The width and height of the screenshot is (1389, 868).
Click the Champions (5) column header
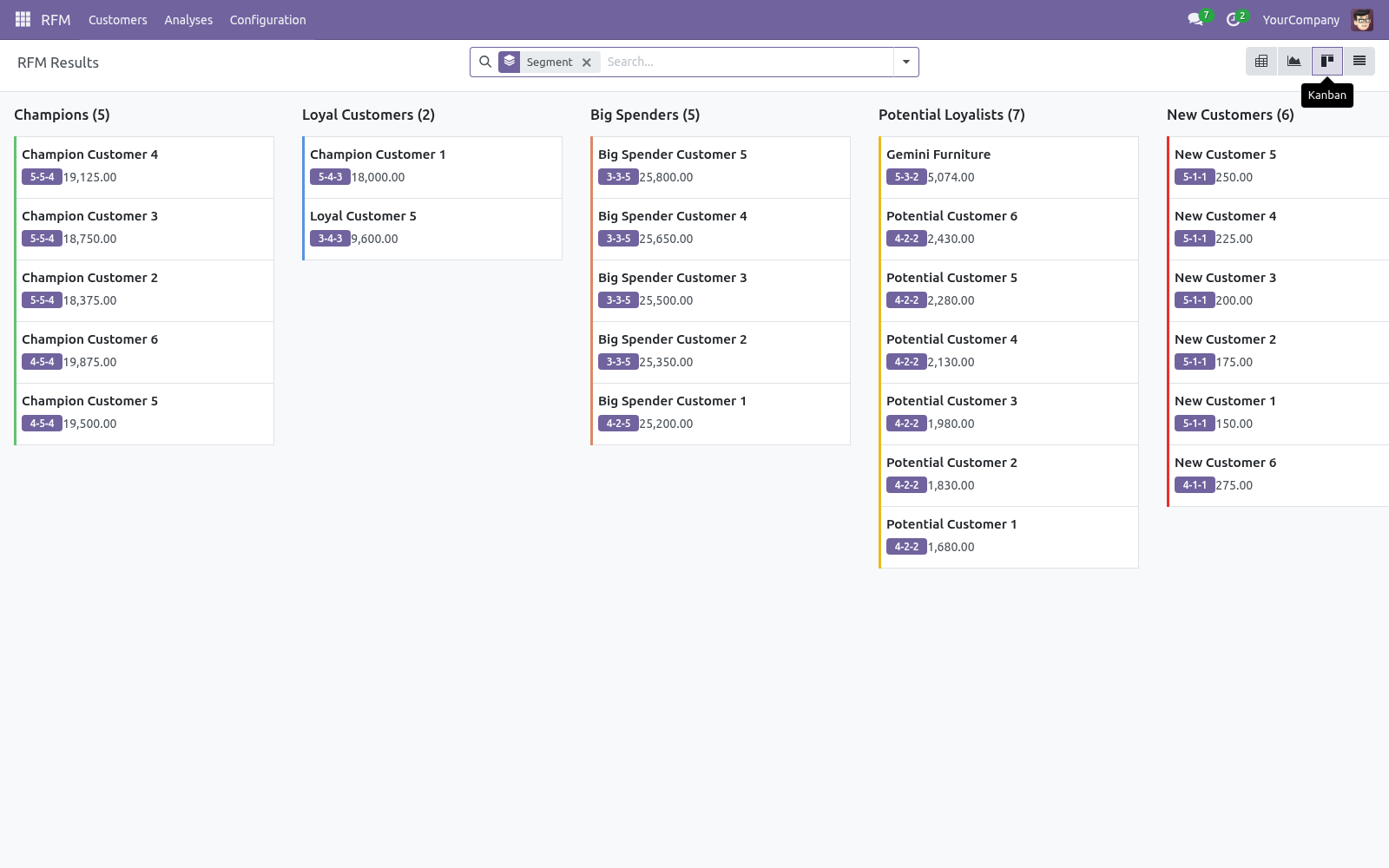click(x=62, y=115)
